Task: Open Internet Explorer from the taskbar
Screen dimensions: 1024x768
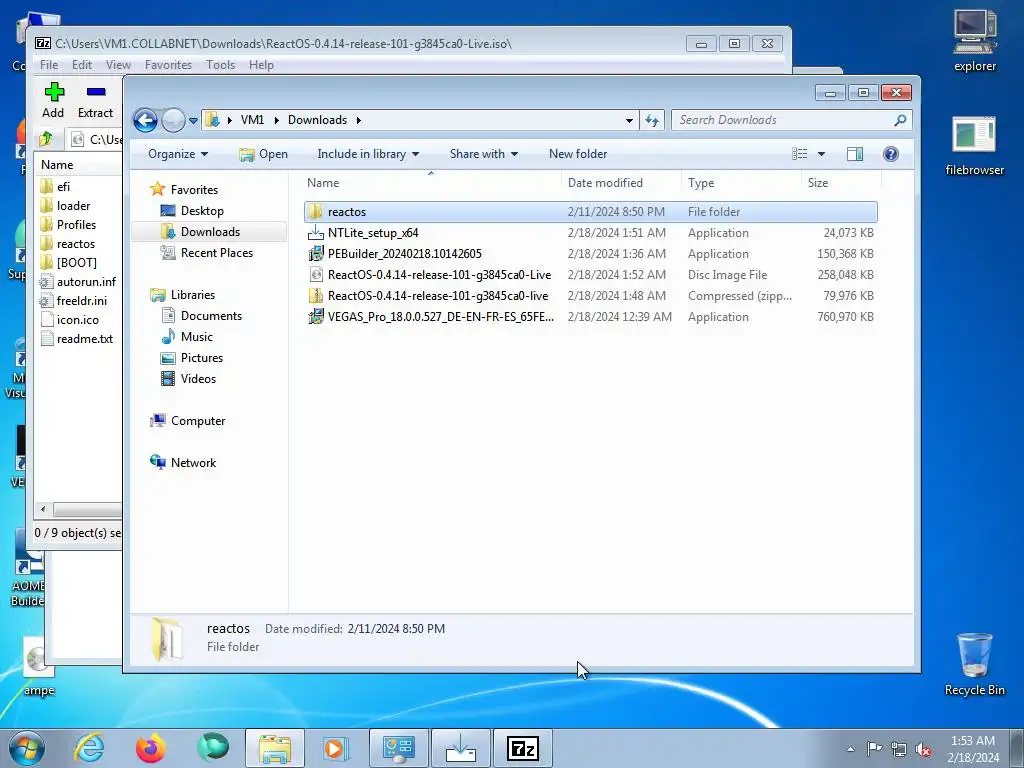Action: [x=89, y=748]
